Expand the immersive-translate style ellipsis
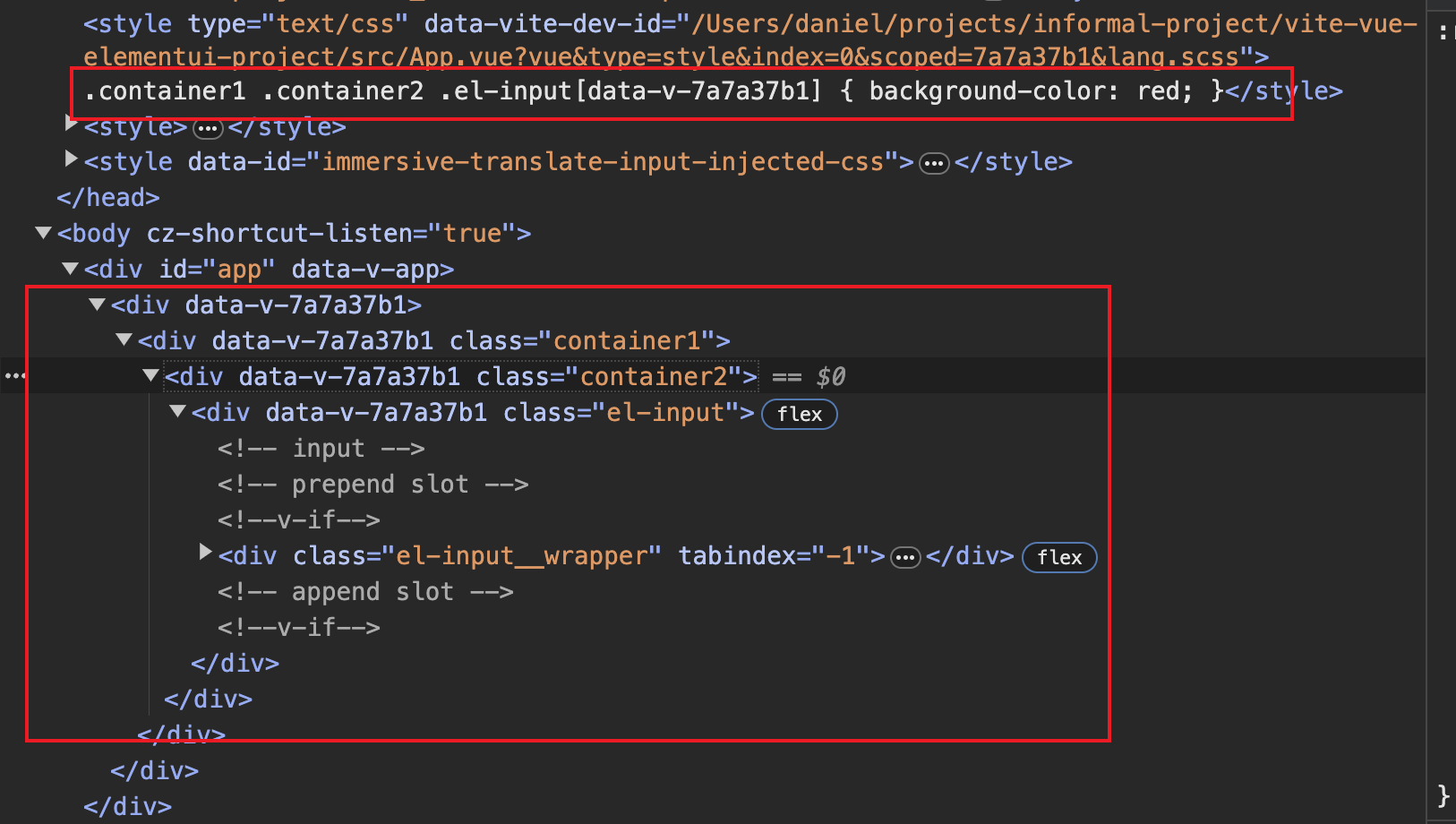The width and height of the screenshot is (1456, 824). pos(934,162)
